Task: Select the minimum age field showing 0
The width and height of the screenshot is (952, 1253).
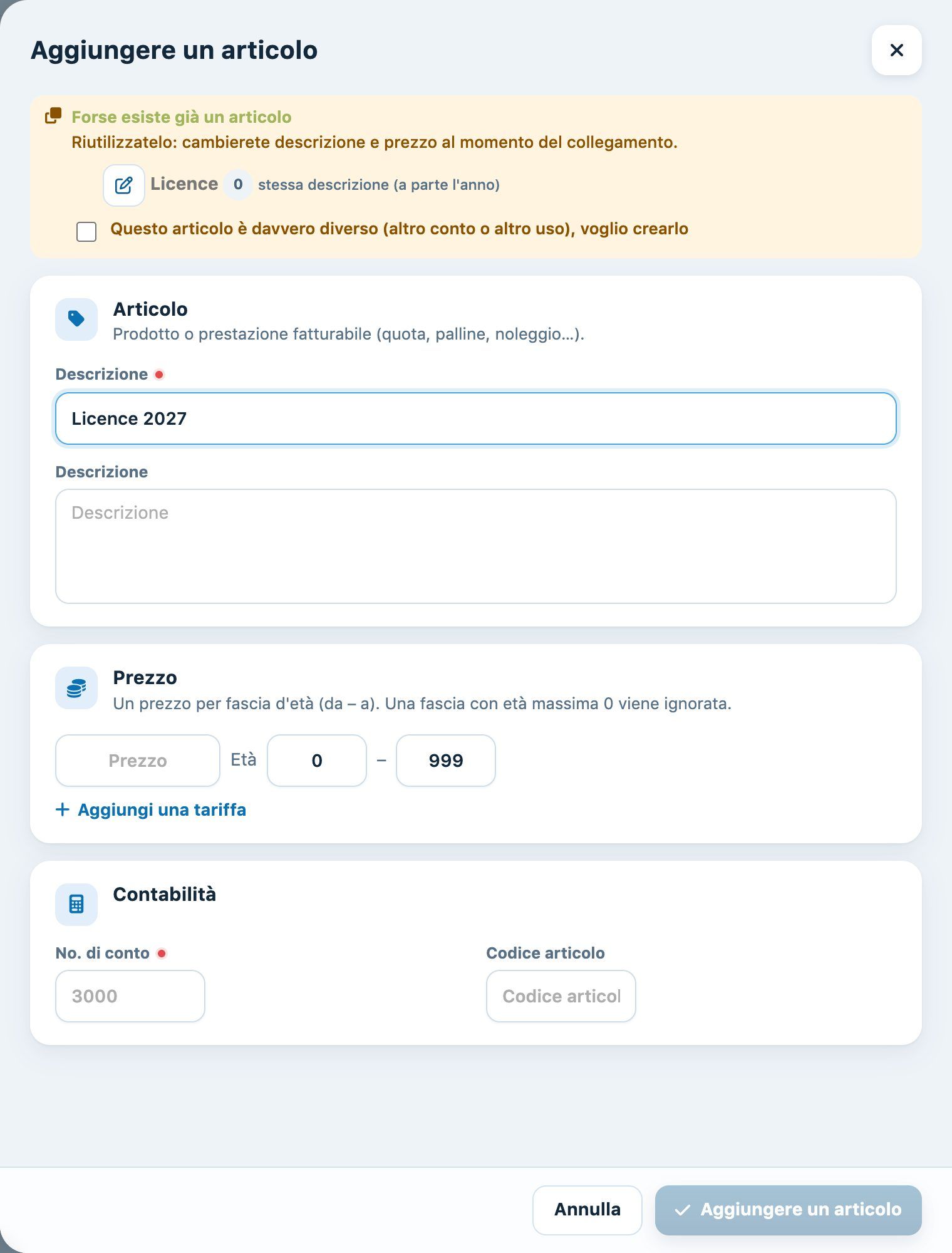Action: point(317,761)
